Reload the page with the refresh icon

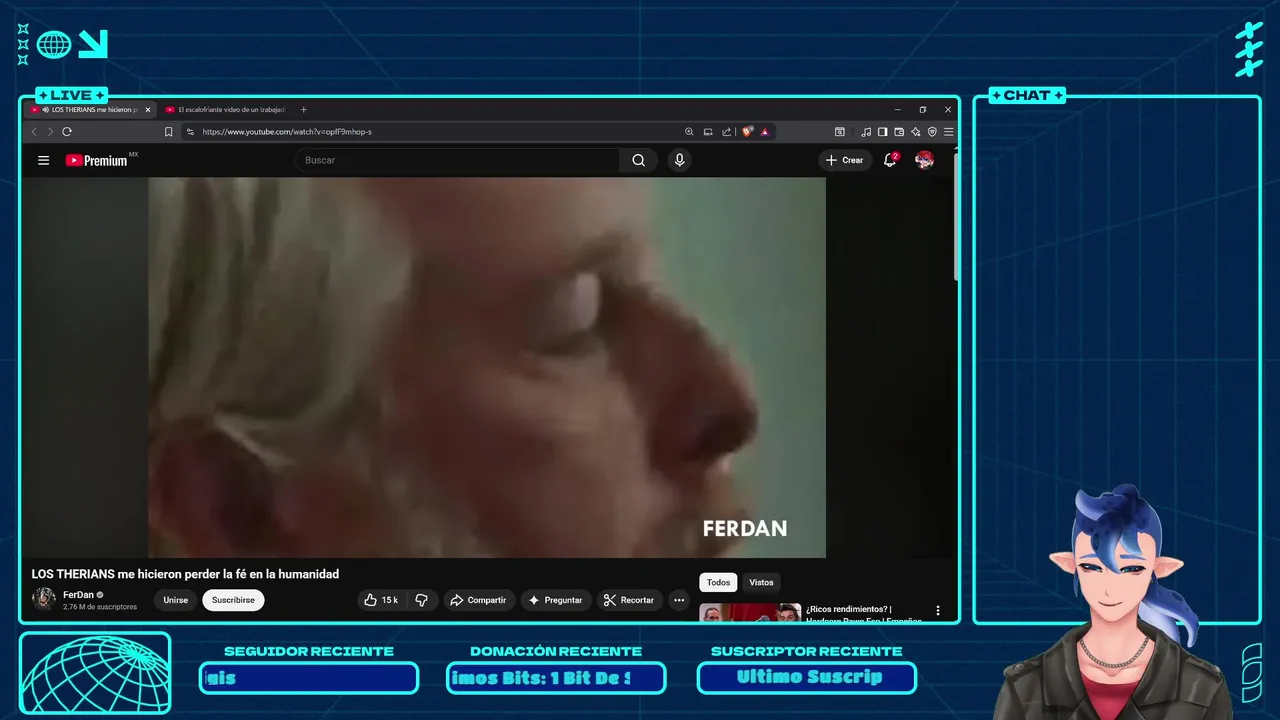67,132
